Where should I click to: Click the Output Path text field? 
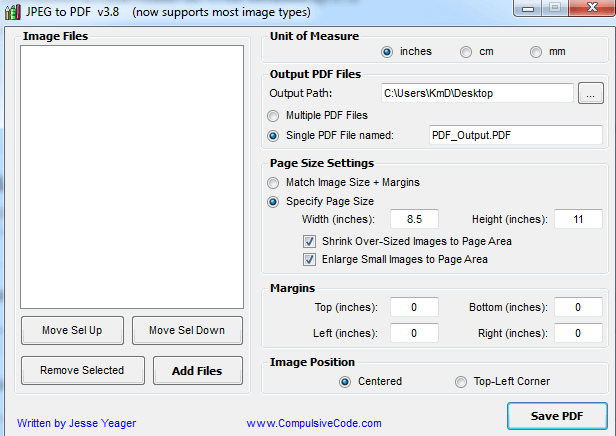point(477,93)
